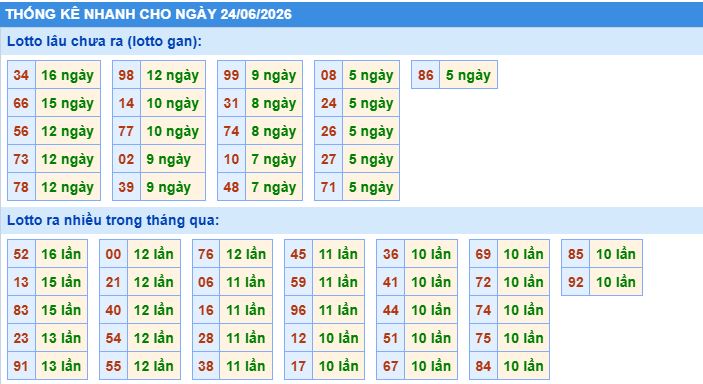Click lotto number 34 in gan table
703x384 pixels.
(x=21, y=75)
